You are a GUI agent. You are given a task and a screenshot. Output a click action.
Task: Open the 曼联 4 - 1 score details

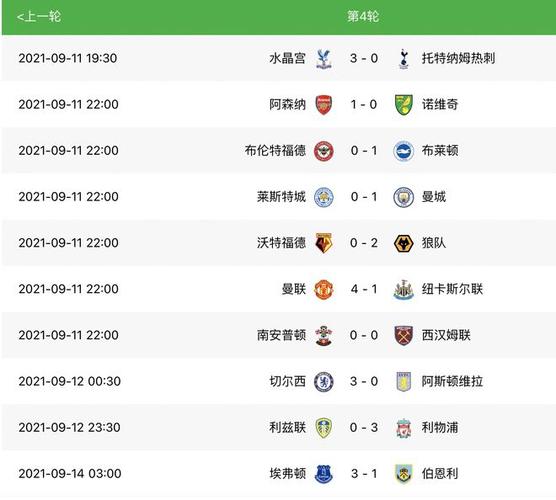[364, 289]
